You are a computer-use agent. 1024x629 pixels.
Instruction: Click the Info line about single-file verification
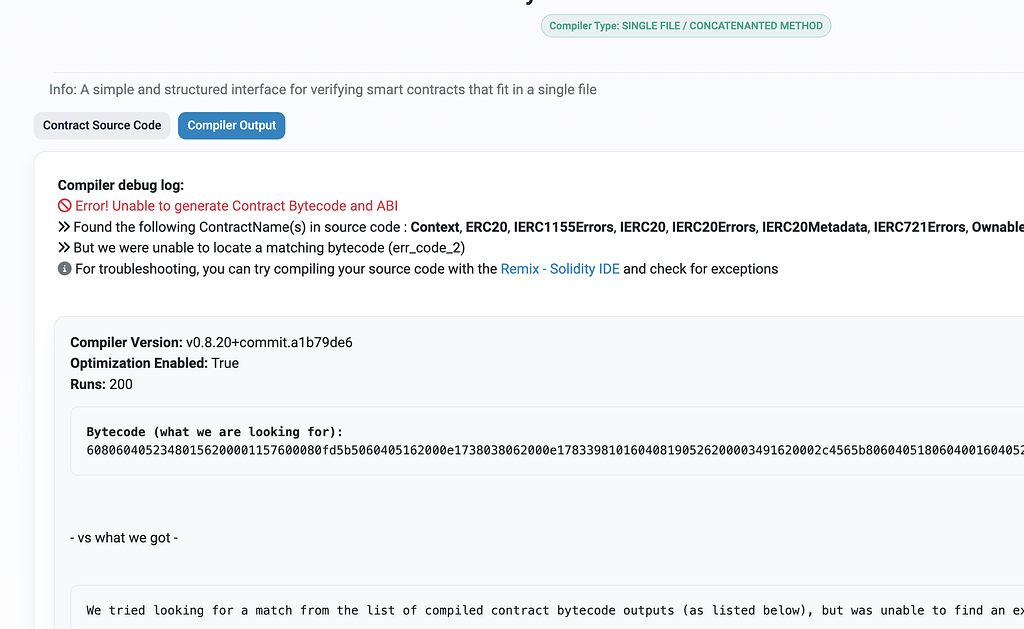323,90
